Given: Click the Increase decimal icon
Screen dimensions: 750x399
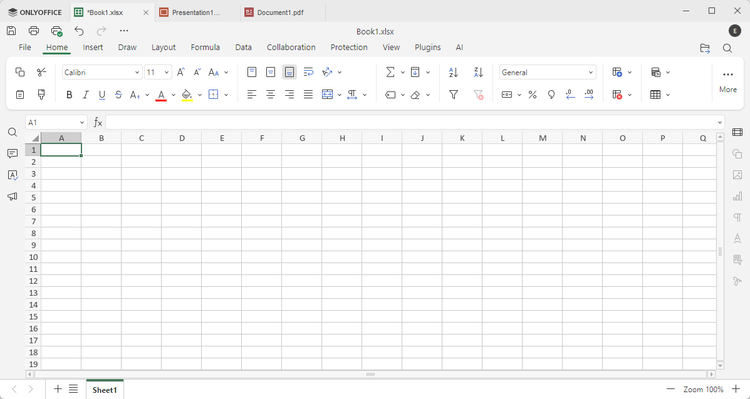Looking at the screenshot, I should click(589, 95).
